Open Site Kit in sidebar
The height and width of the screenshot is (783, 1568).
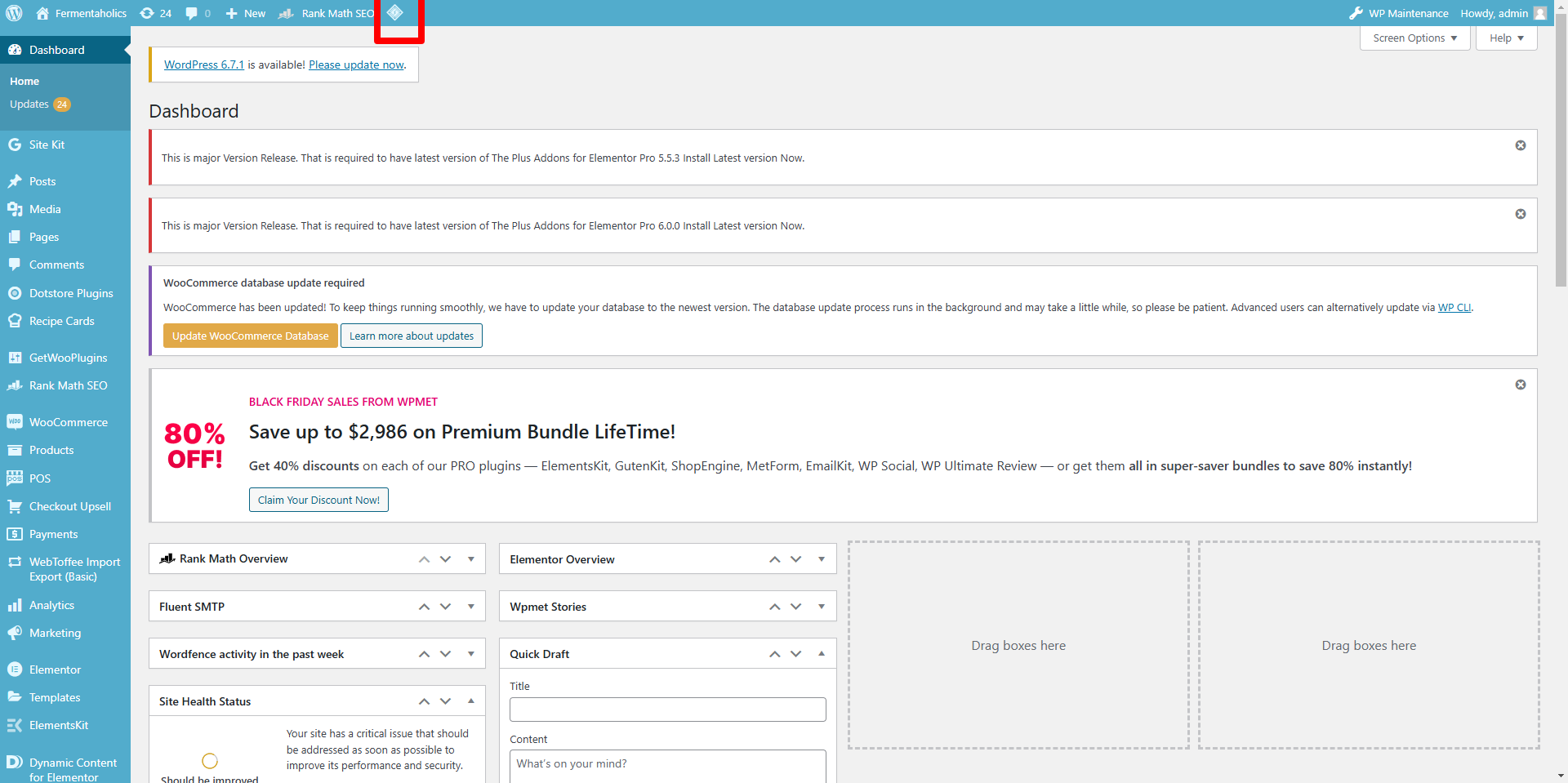tap(65, 145)
